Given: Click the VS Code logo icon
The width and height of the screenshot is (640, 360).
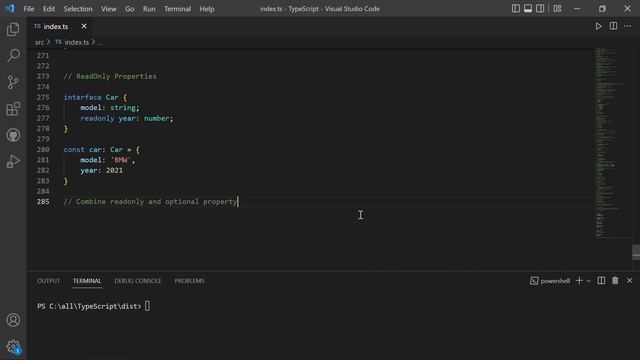Looking at the screenshot, I should (10, 8).
